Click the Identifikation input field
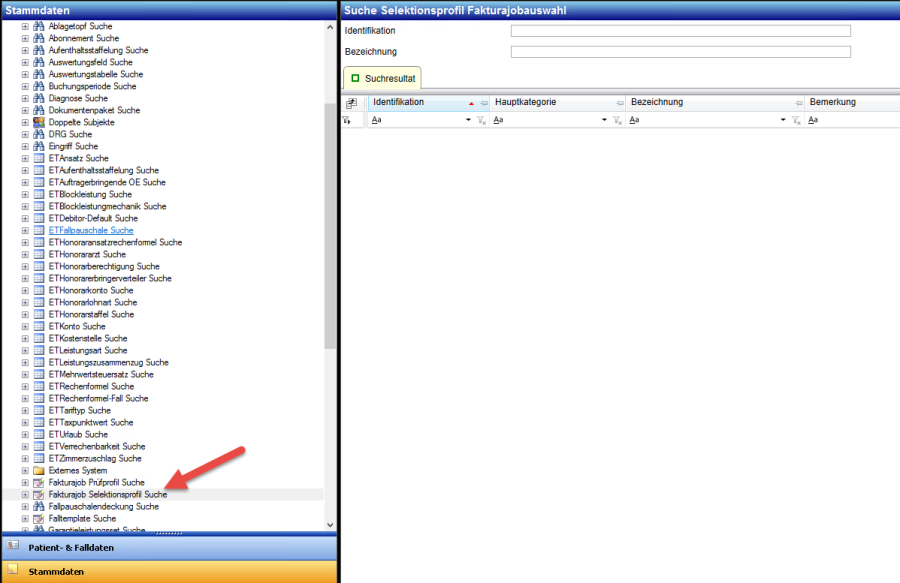Viewport: 900px width, 583px height. [x=681, y=31]
